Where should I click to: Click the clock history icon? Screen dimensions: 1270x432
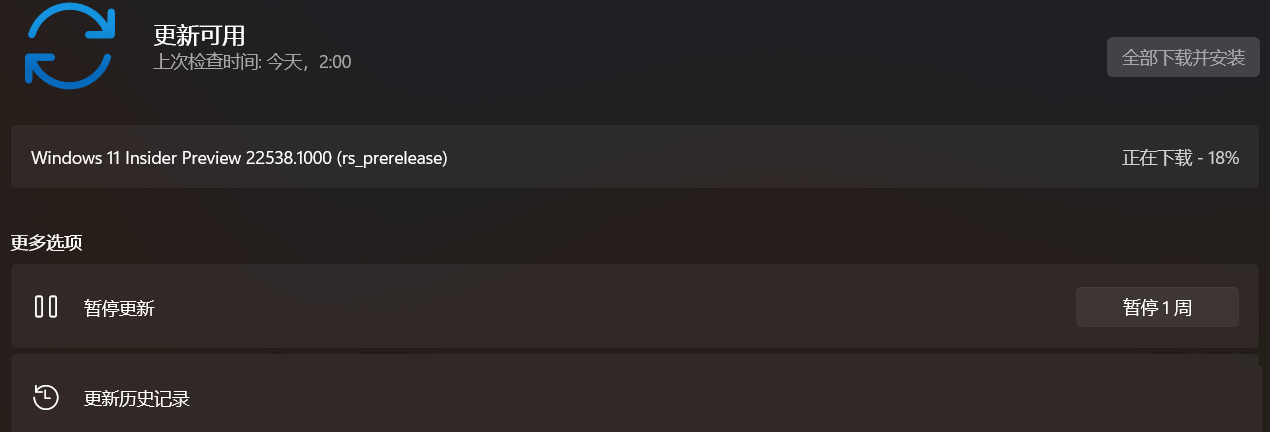coord(46,397)
